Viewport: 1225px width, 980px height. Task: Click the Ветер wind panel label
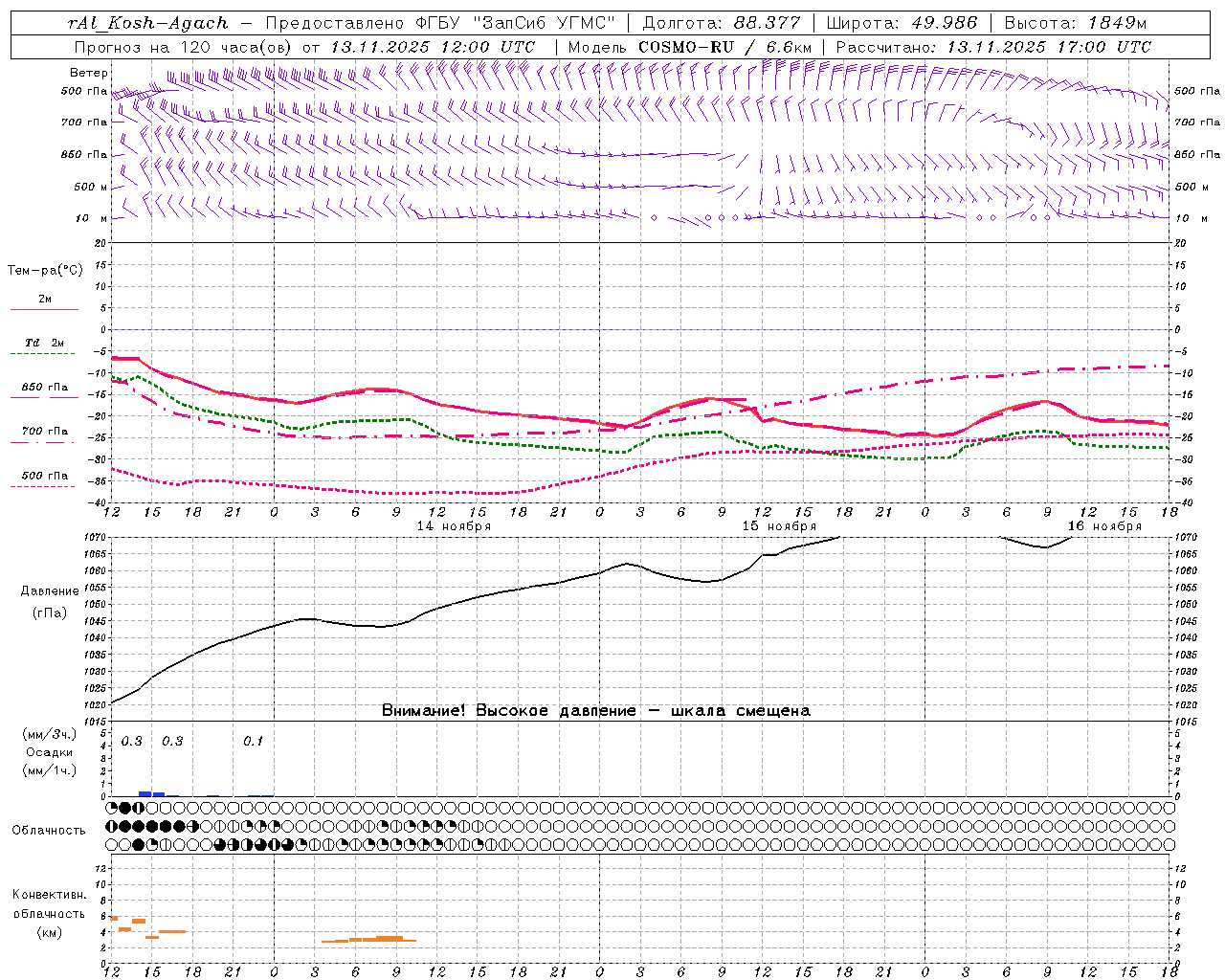point(89,73)
